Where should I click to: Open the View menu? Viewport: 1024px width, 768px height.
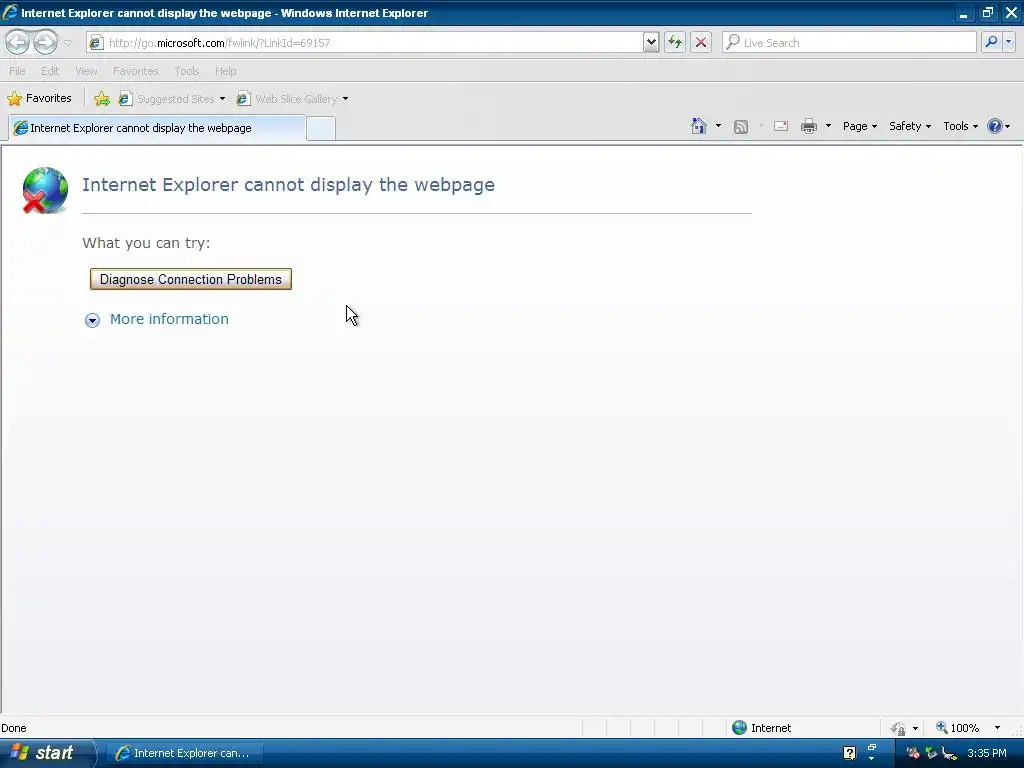pyautogui.click(x=86, y=71)
